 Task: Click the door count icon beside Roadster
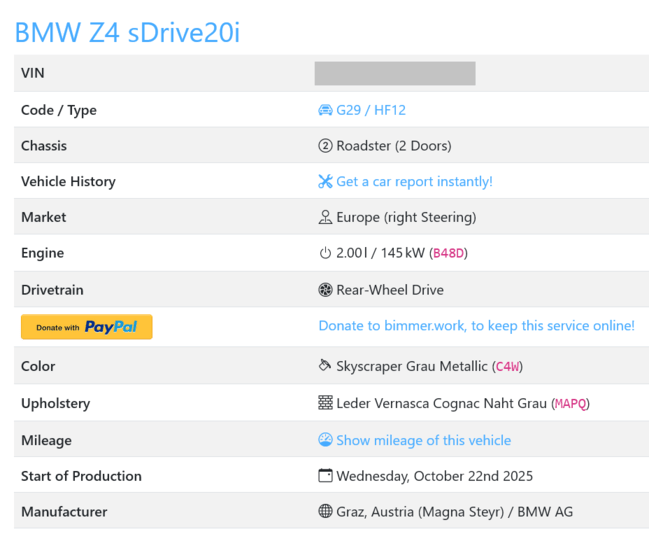click(325, 146)
